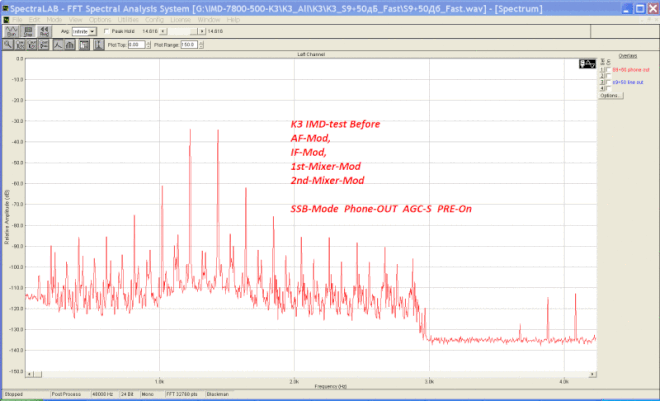Screen dimensions: 660x401
Task: Click the Stopped status entry
Action: coord(26,394)
